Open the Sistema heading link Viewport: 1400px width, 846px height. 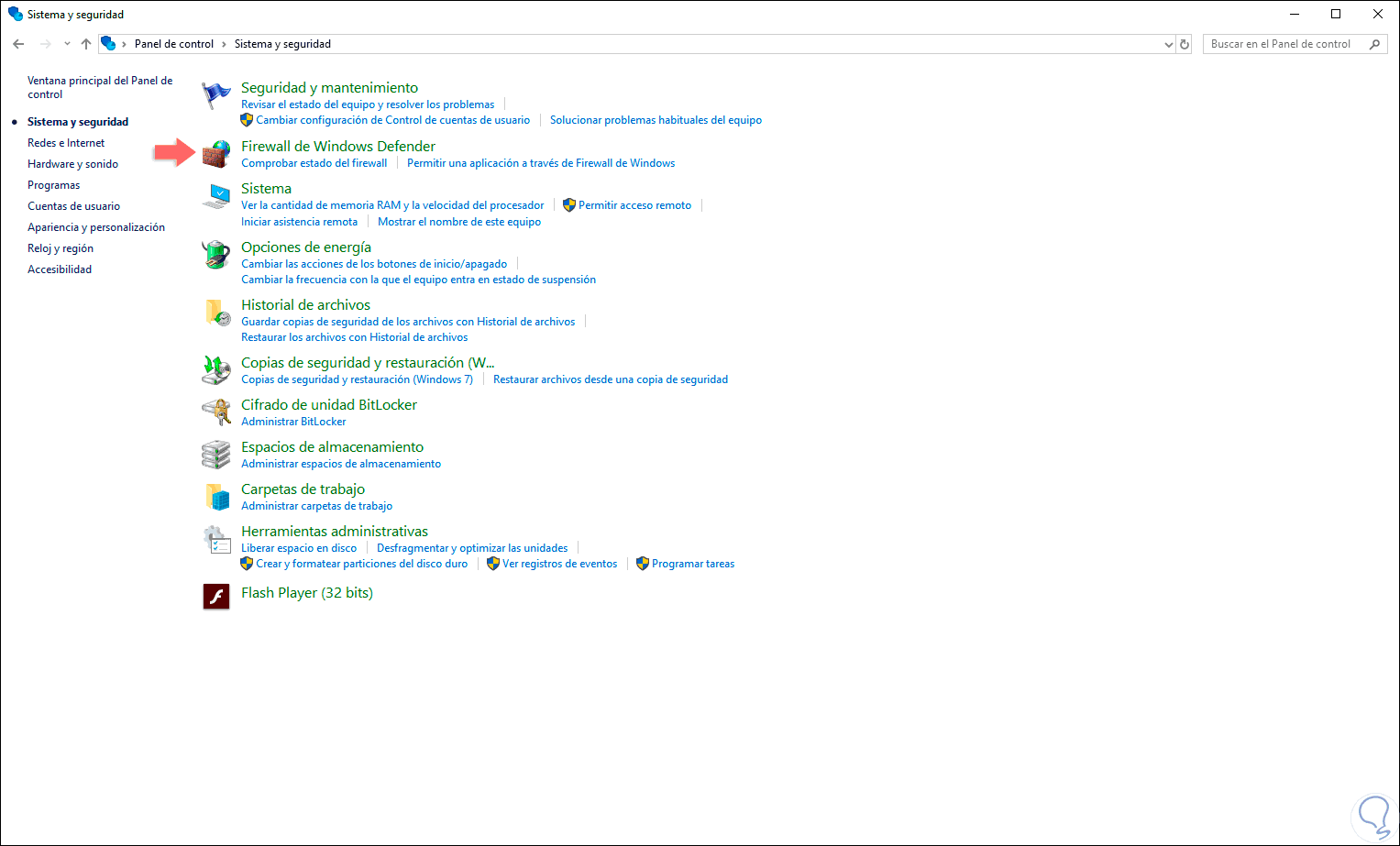(x=266, y=189)
